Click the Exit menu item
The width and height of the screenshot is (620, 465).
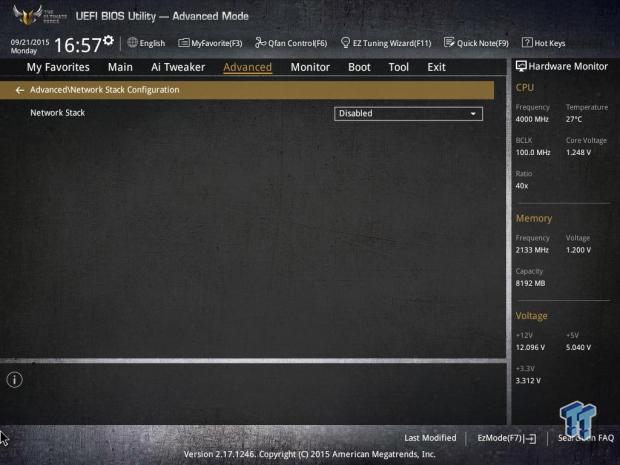point(436,67)
